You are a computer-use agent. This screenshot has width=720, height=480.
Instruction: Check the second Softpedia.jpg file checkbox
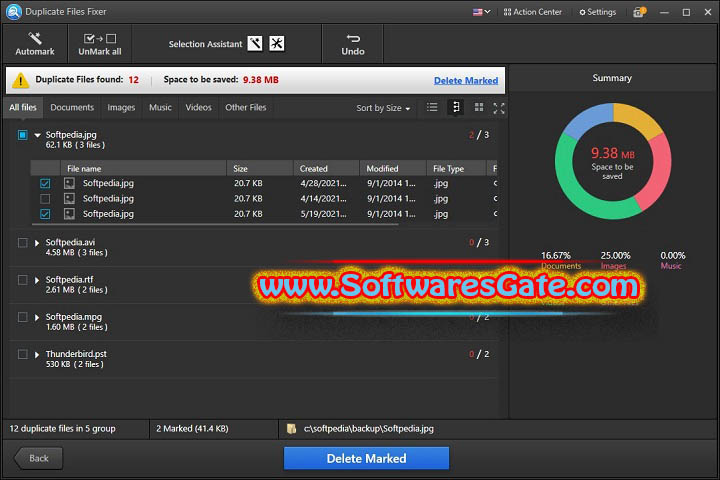click(45, 198)
